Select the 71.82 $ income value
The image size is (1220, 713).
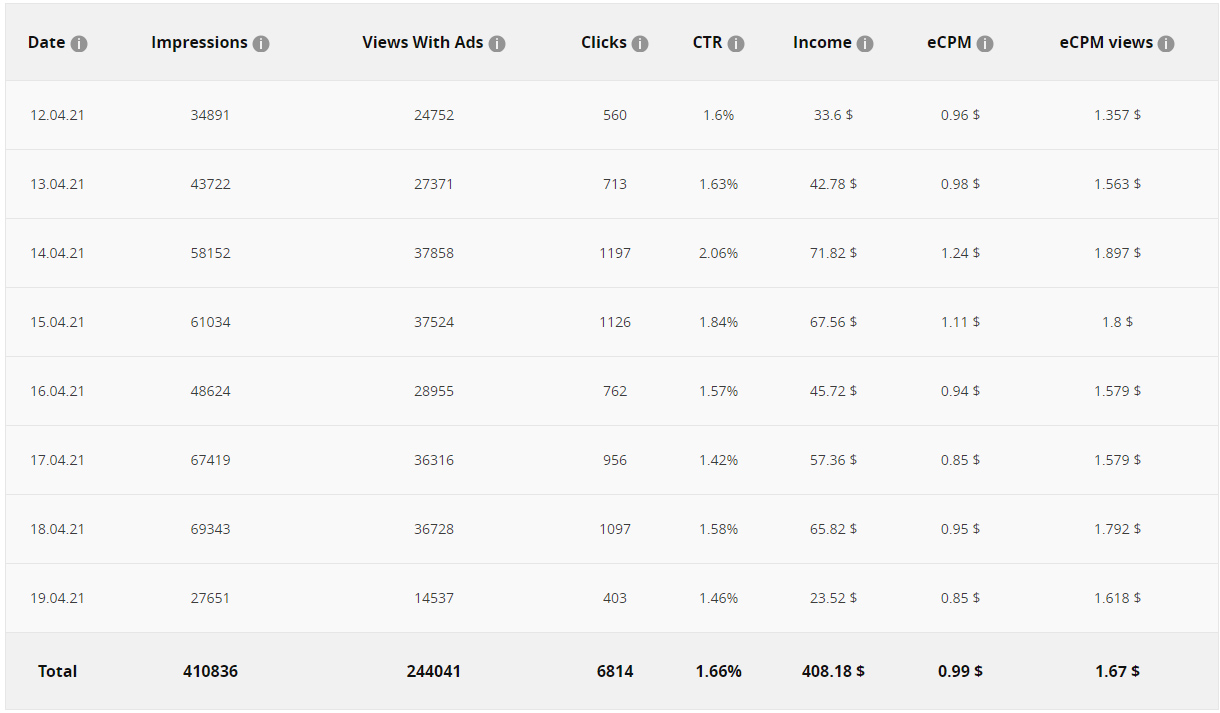coord(833,253)
